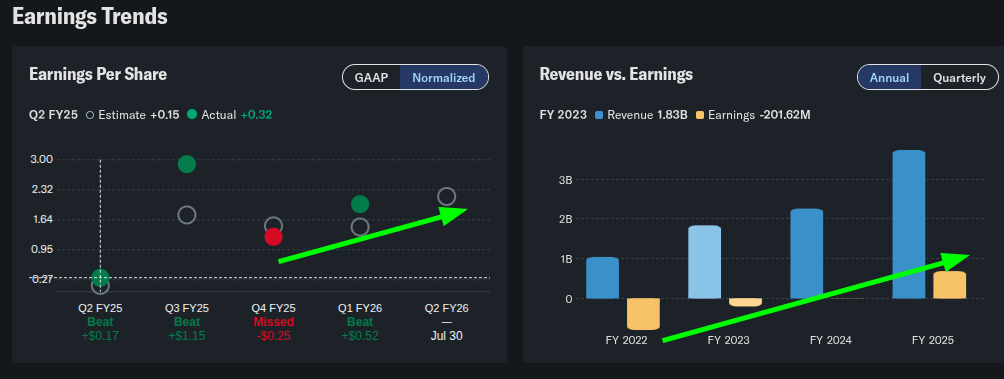Click the Missed label under Q4 FY25
This screenshot has width=1004, height=379.
click(x=273, y=321)
